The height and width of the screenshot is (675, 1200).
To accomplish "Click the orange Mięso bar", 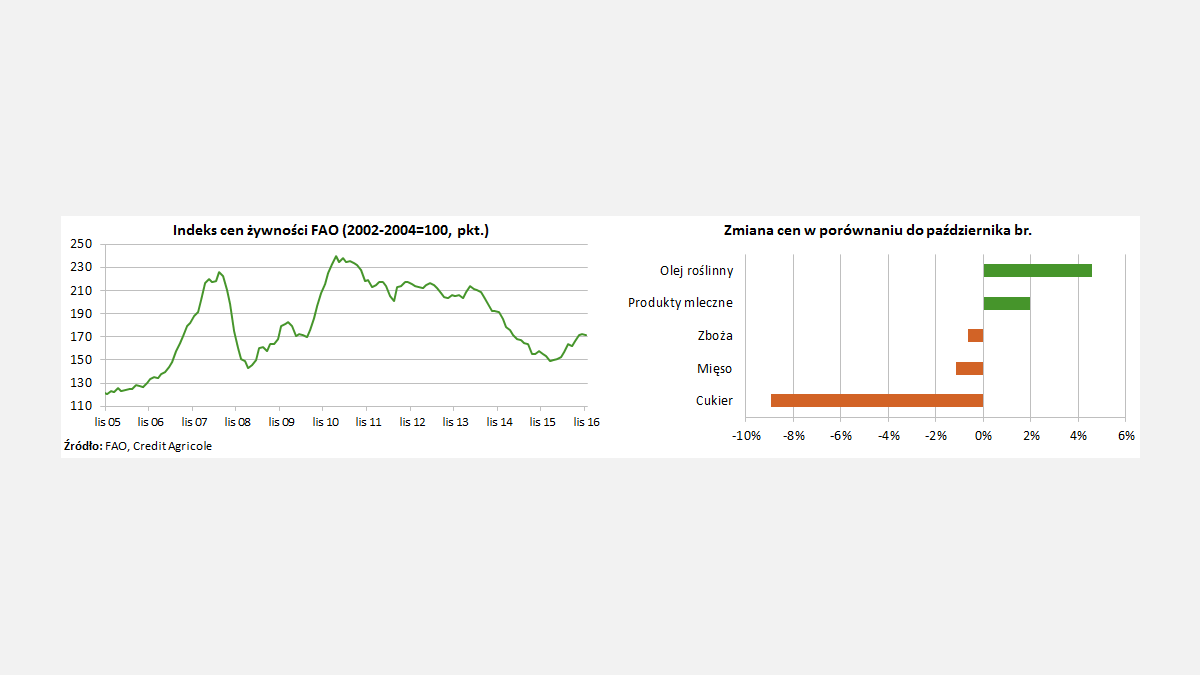I will pos(969,368).
